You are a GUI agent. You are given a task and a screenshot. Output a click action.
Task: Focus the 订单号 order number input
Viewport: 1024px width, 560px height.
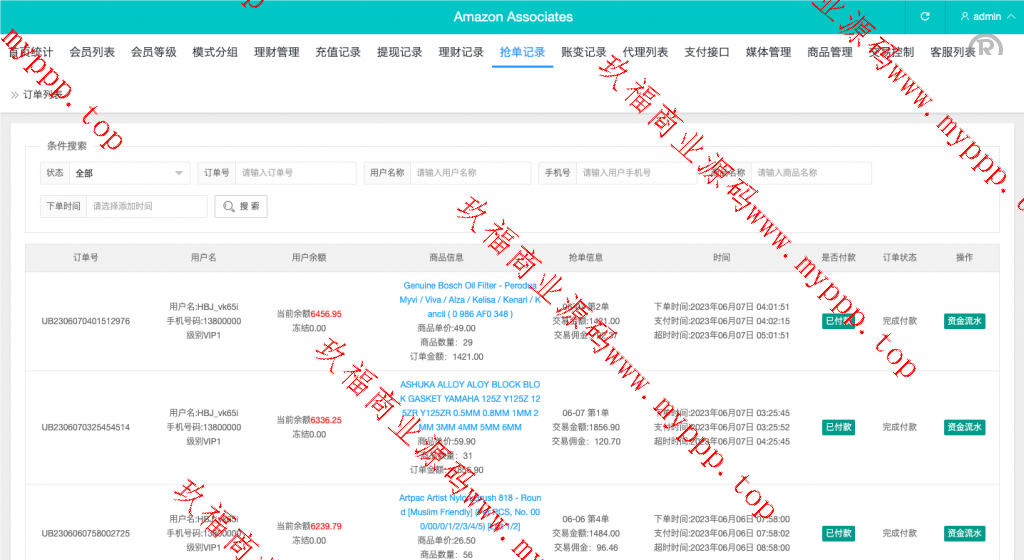295,173
